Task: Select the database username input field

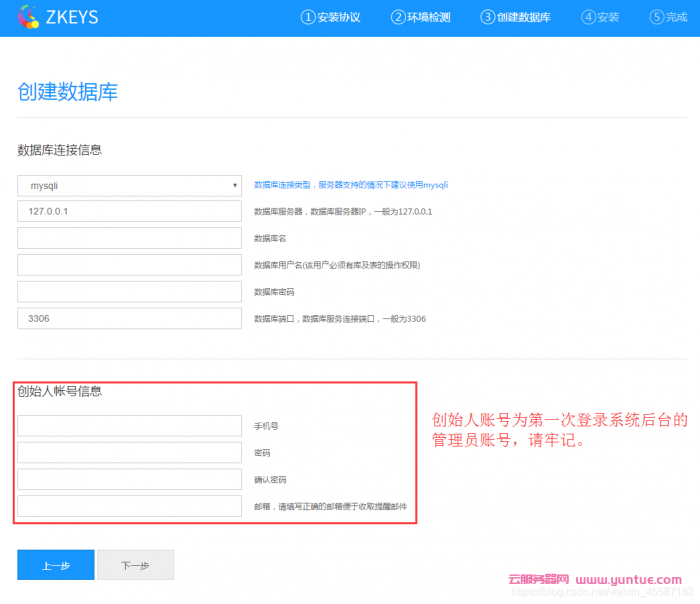Action: pos(130,265)
